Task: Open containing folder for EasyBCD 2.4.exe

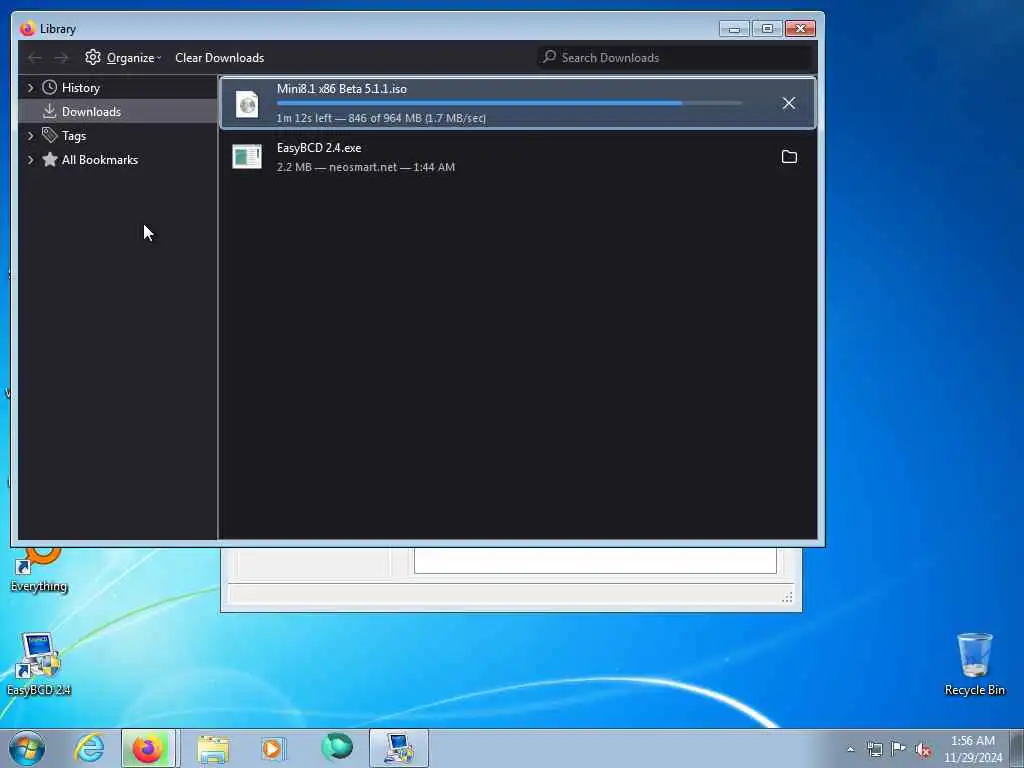Action: click(x=789, y=157)
